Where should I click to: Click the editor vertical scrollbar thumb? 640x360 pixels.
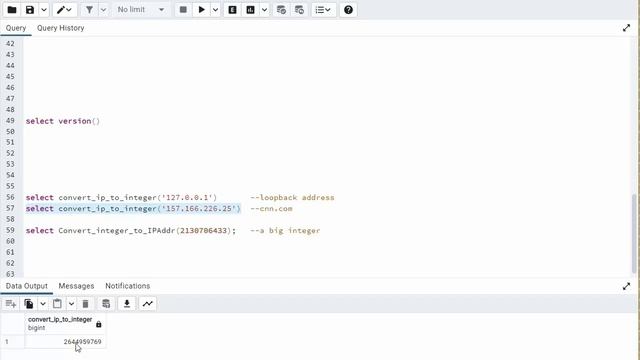coord(634,233)
